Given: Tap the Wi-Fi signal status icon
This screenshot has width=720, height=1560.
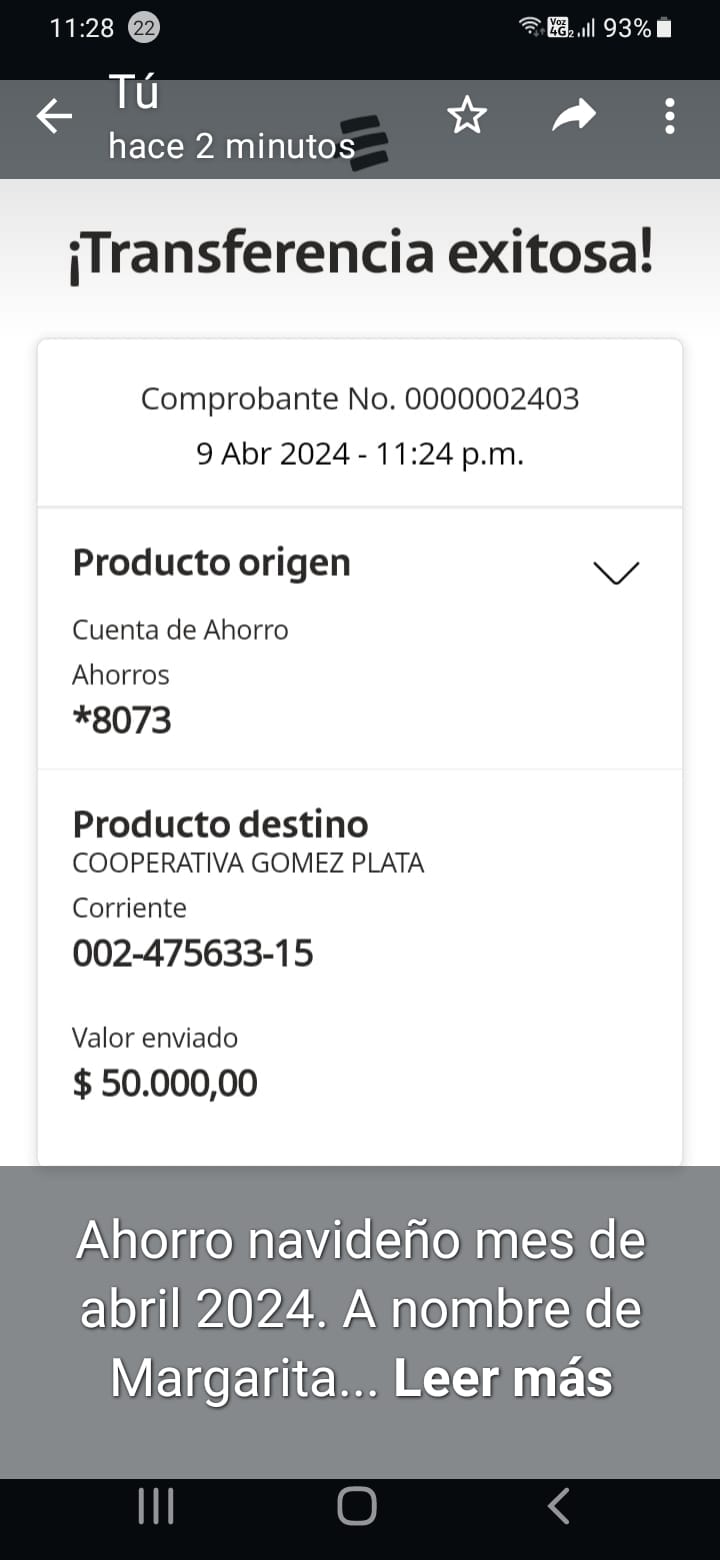Looking at the screenshot, I should (531, 28).
